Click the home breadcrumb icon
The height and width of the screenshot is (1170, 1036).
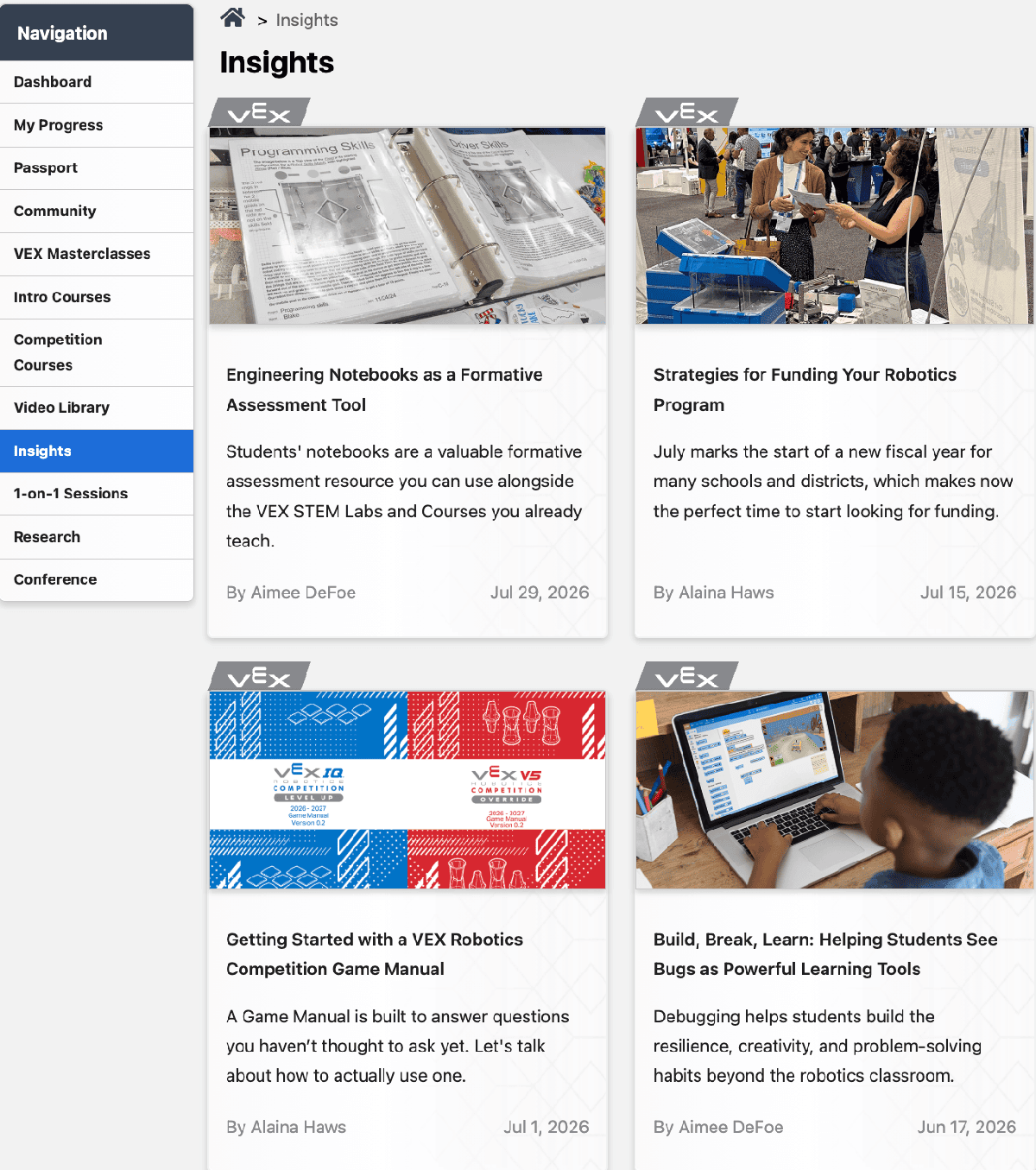click(232, 17)
